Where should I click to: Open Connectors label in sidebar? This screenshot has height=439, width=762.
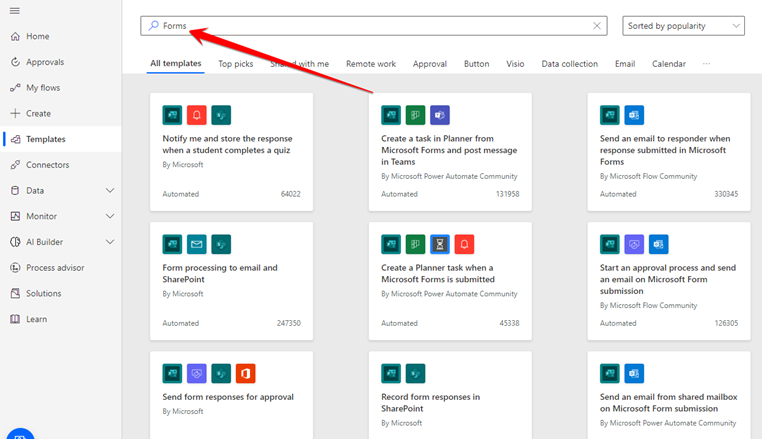[48, 165]
